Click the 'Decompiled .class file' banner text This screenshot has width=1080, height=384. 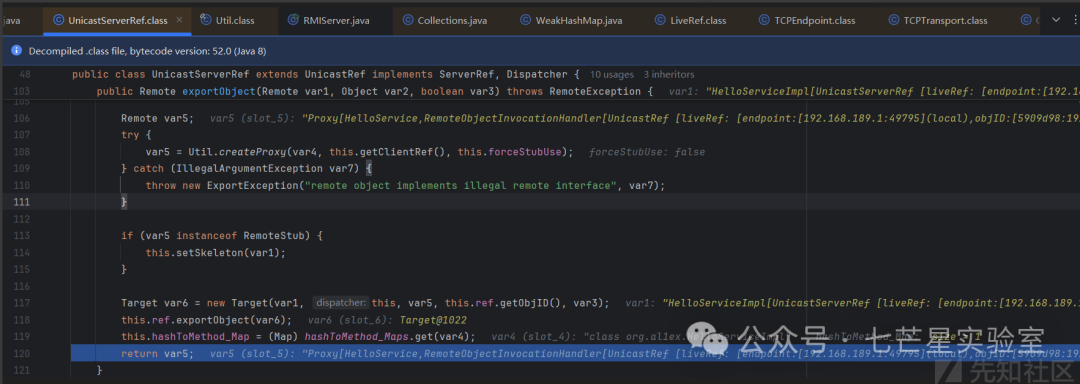point(148,52)
